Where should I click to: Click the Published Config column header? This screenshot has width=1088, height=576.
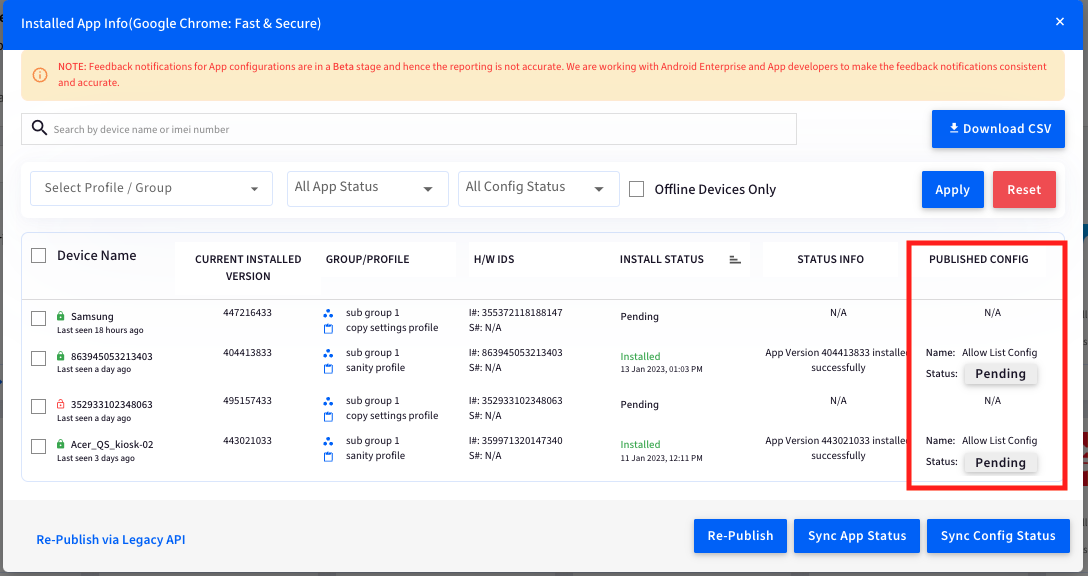pyautogui.click(x=979, y=259)
